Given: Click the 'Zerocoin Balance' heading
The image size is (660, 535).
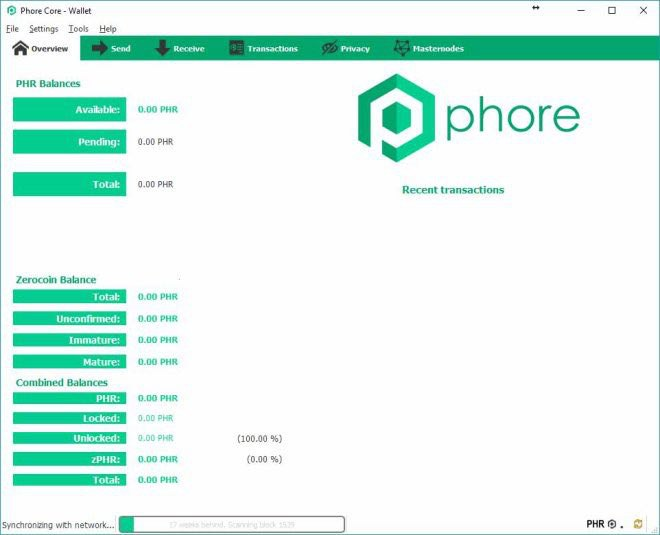Looking at the screenshot, I should click(56, 279).
